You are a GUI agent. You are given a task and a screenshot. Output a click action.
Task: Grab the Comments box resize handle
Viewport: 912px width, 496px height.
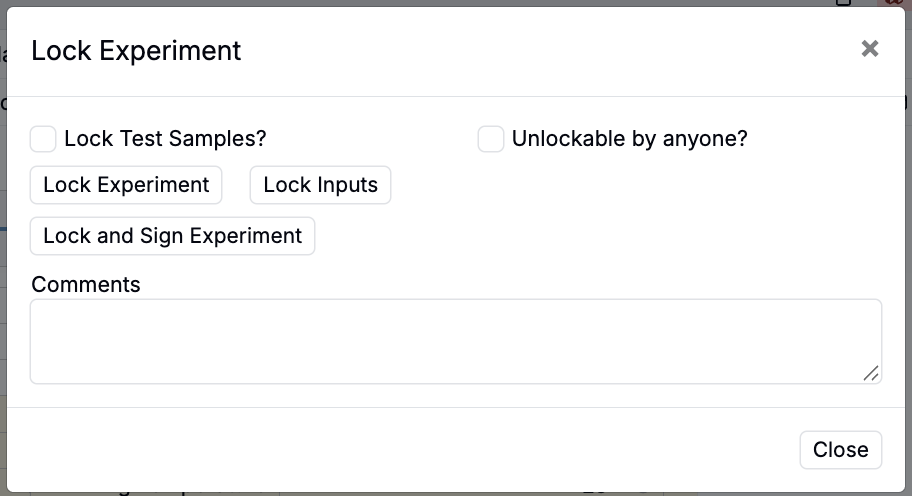click(871, 373)
